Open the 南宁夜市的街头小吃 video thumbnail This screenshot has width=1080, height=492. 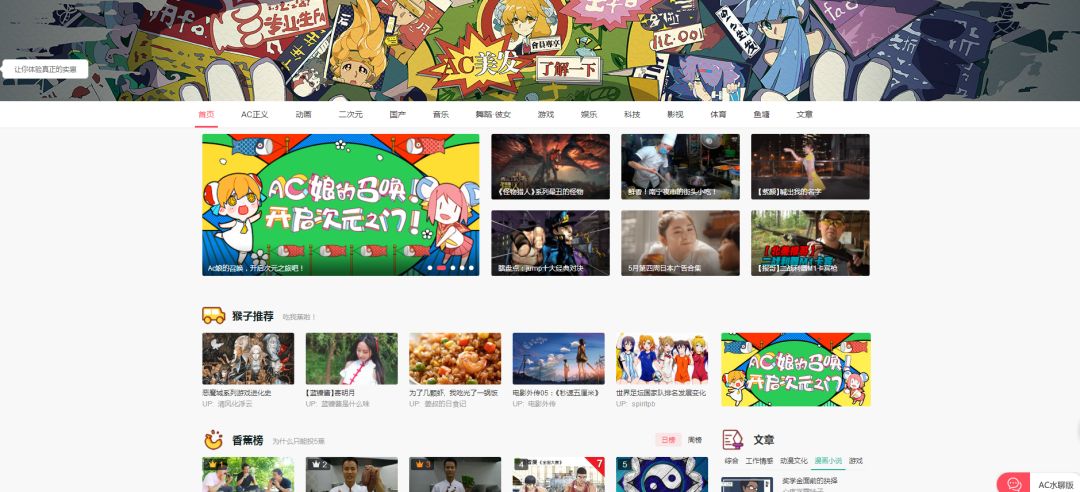point(681,167)
